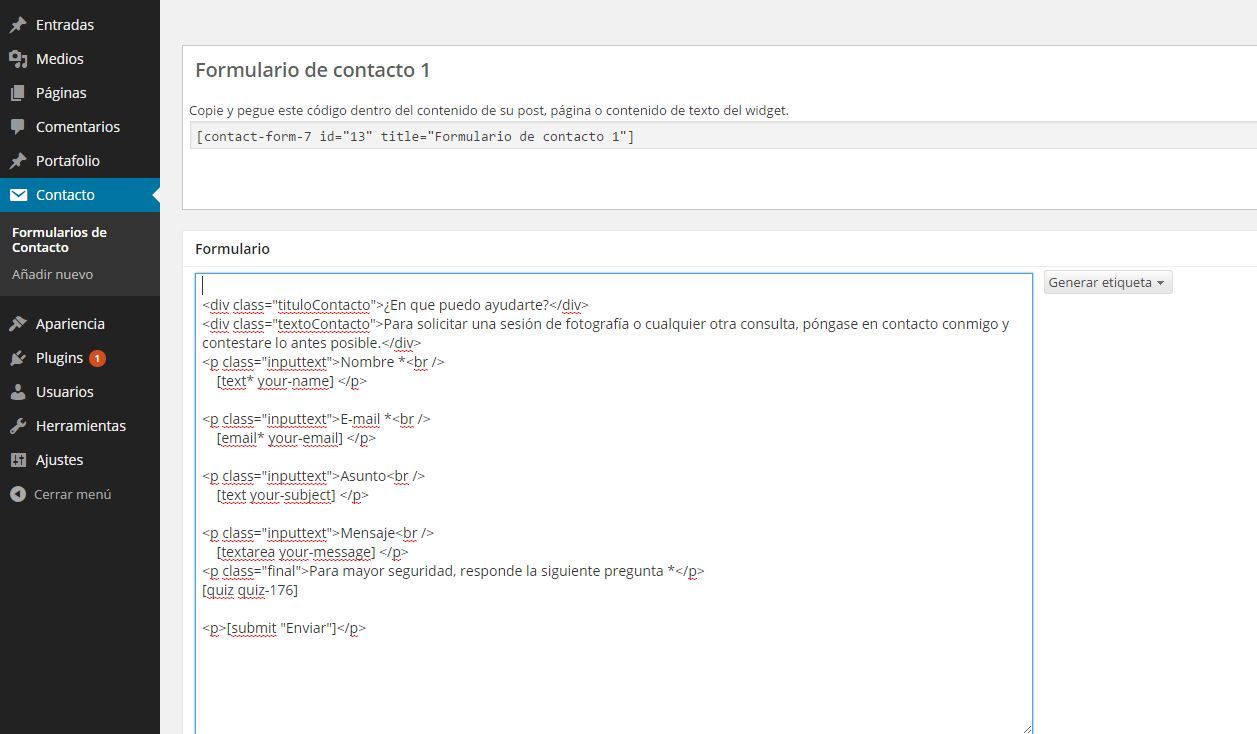Click the Páginas pages icon
The image size is (1257, 734).
pyautogui.click(x=18, y=93)
